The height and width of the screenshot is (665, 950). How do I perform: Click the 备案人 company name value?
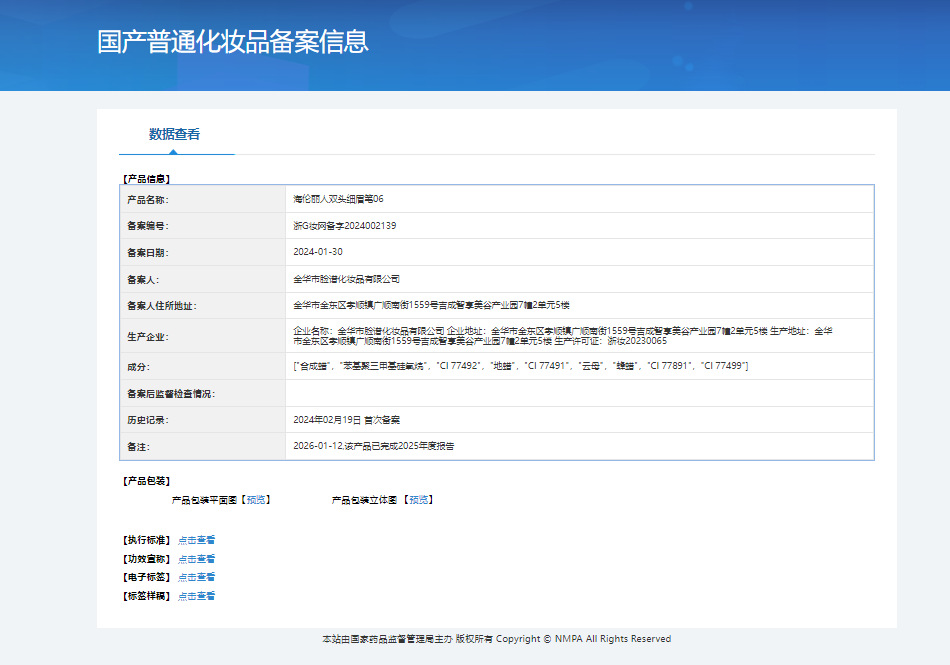[347, 279]
